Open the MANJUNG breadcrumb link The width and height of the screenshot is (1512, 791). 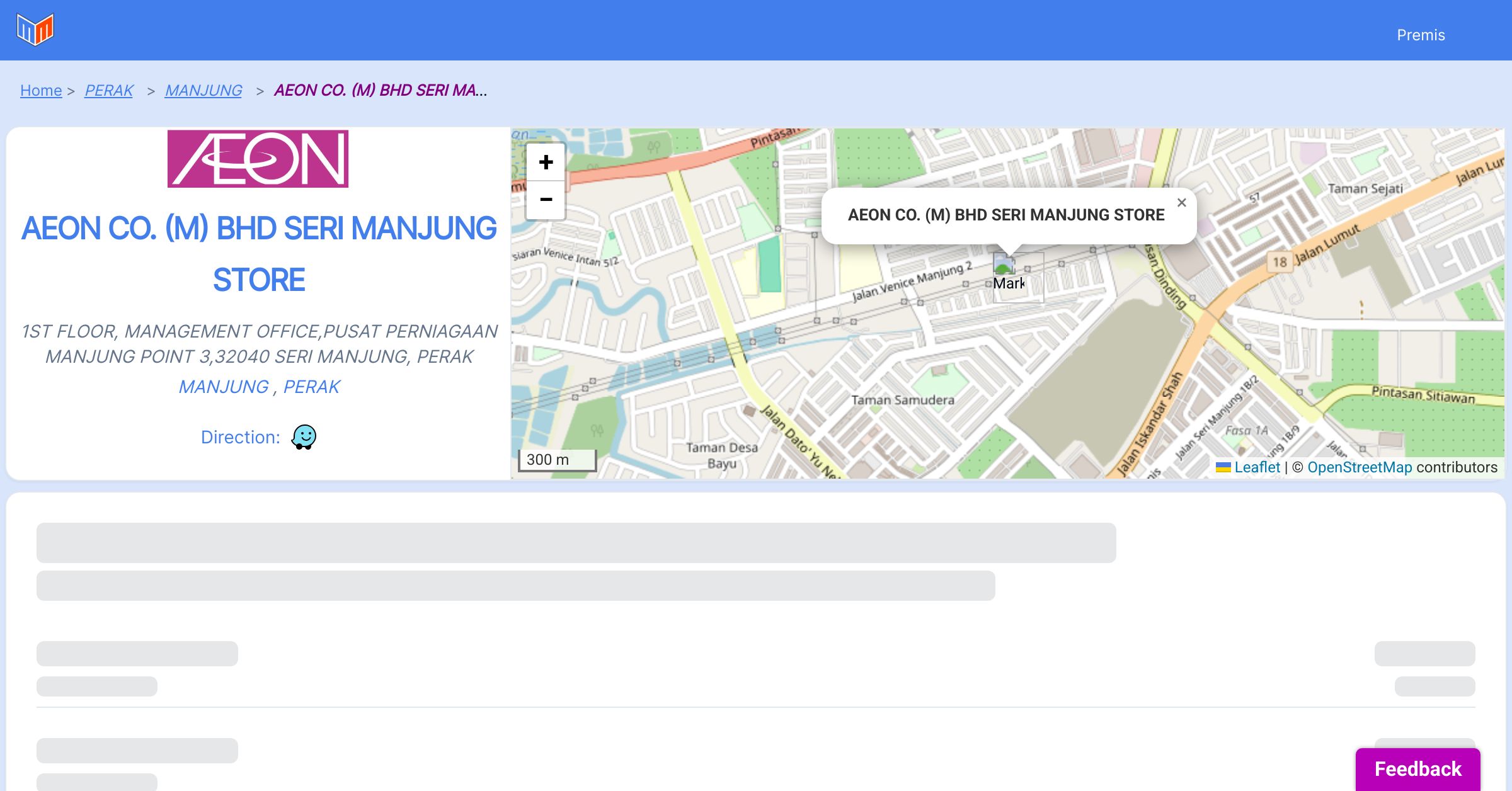(x=203, y=91)
